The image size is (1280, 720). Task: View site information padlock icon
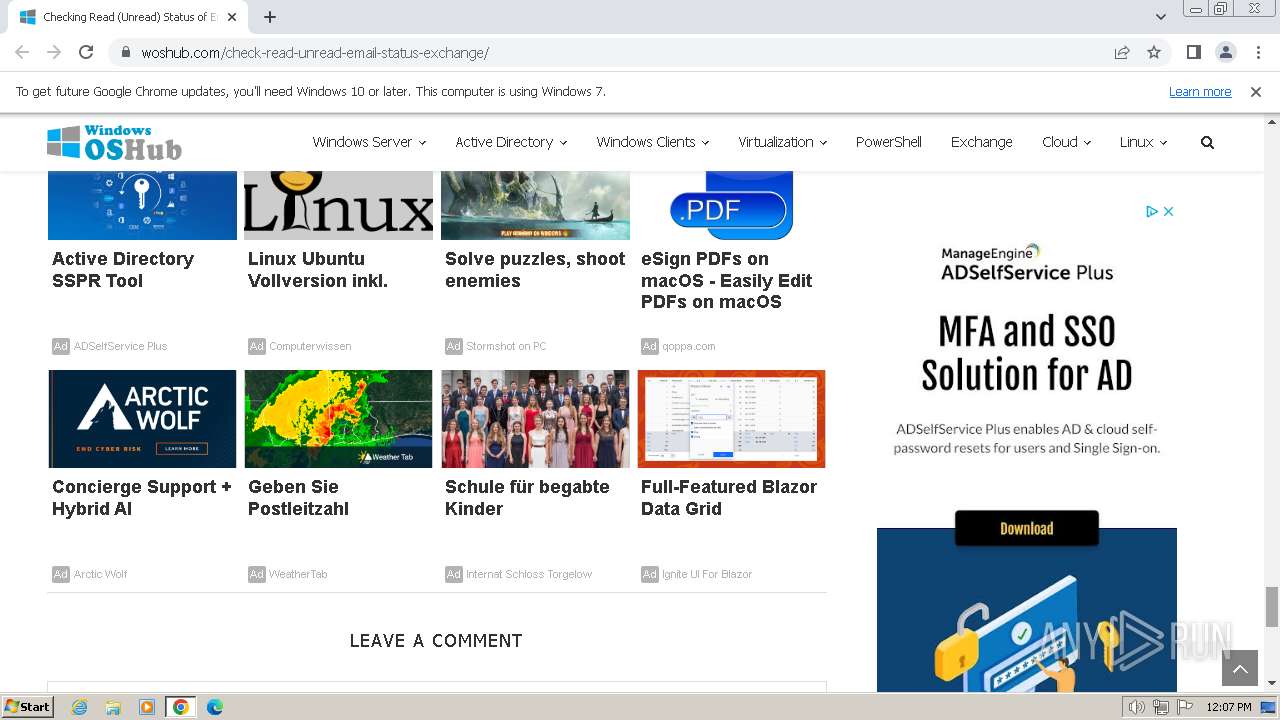click(126, 53)
